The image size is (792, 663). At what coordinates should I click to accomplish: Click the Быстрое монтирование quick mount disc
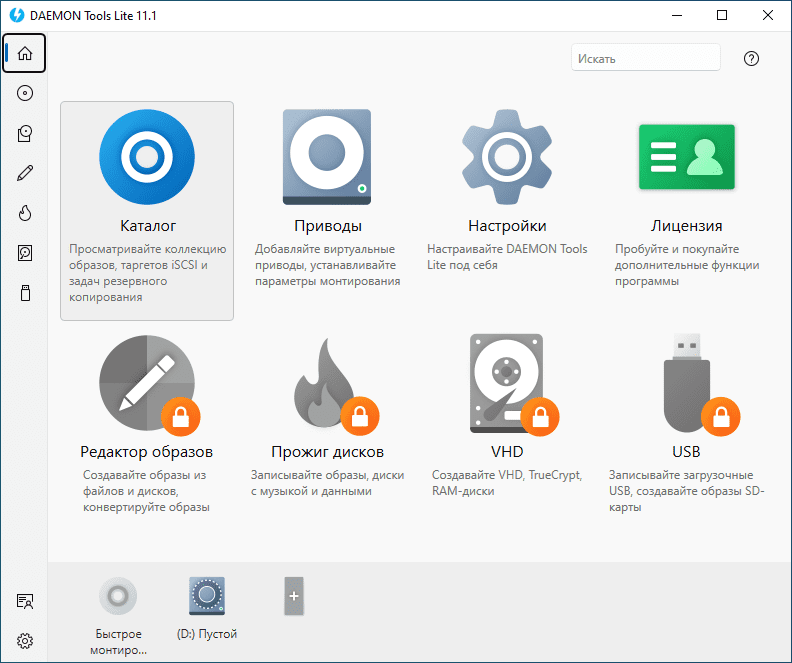118,596
